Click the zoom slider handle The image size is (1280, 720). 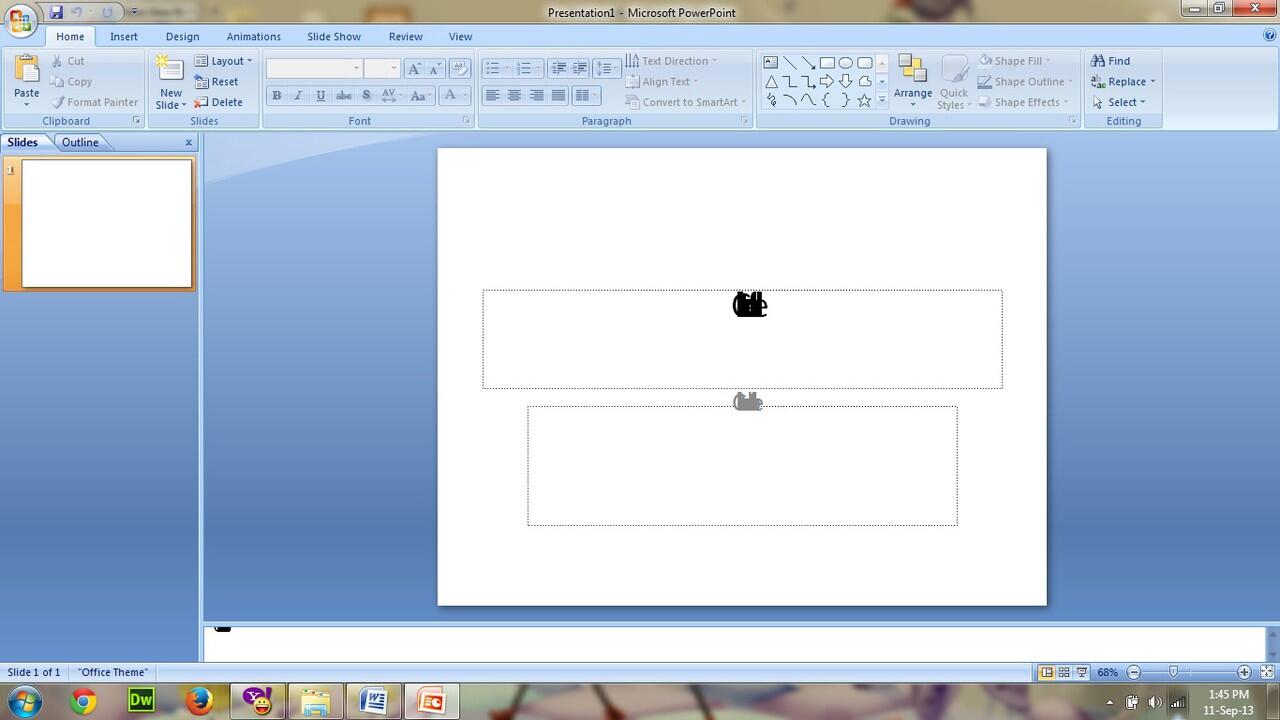[x=1173, y=673]
